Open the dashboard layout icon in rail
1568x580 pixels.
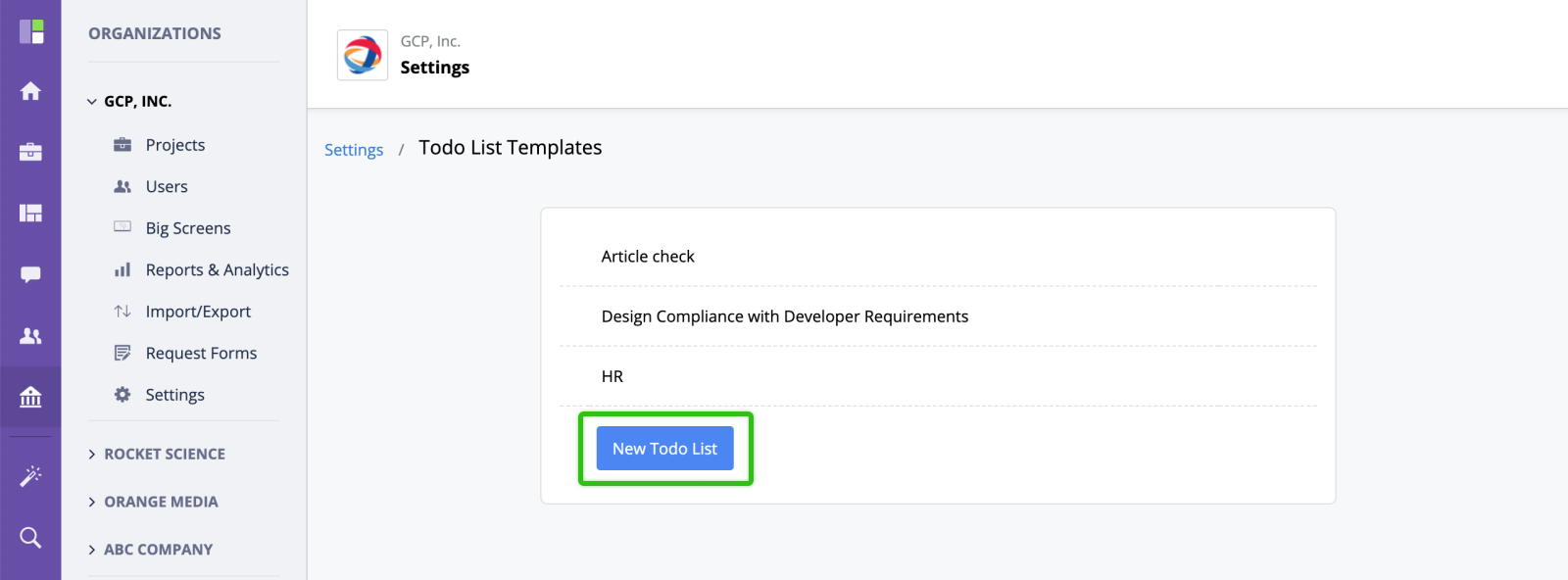click(30, 213)
